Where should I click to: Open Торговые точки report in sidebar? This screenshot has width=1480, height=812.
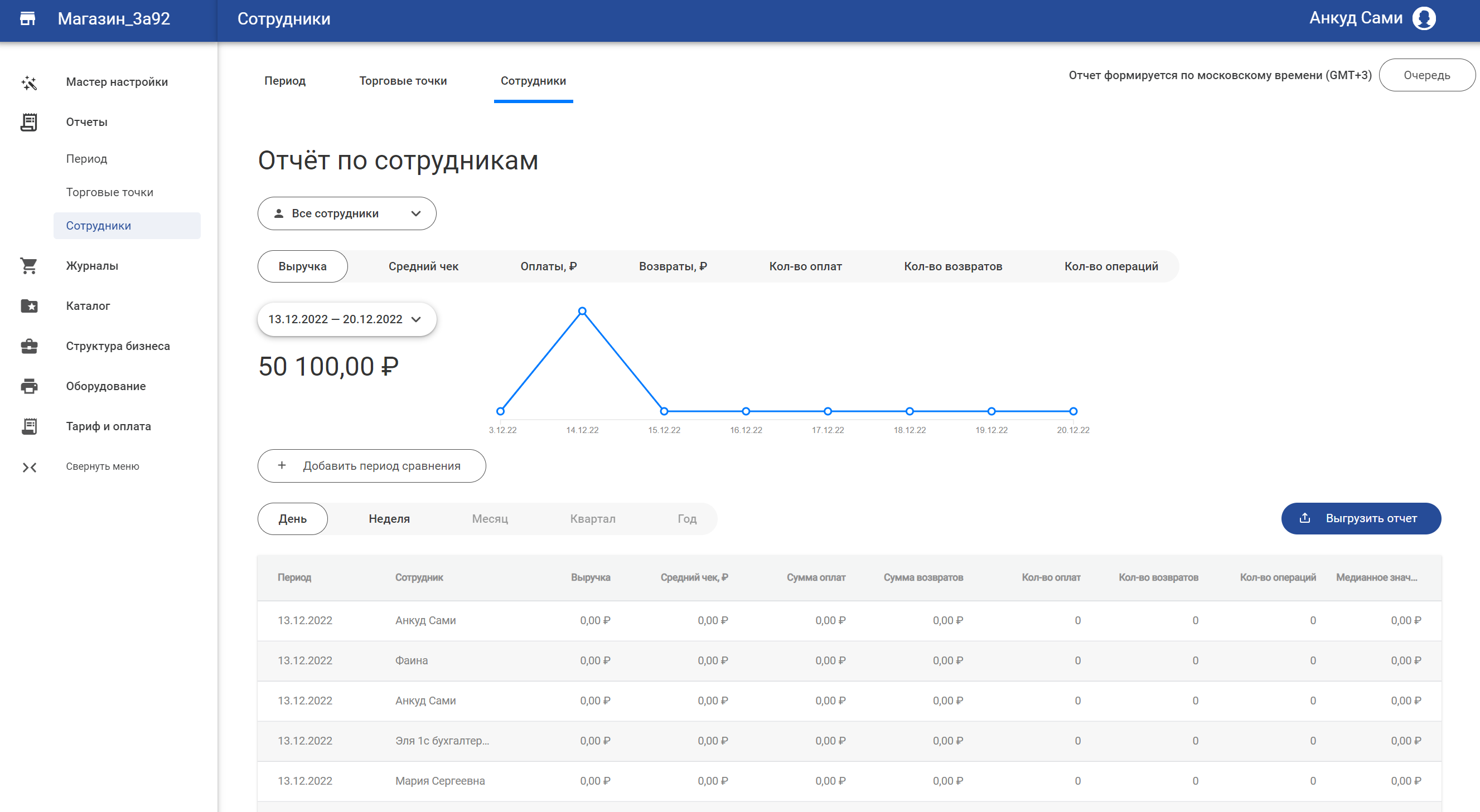tap(109, 192)
